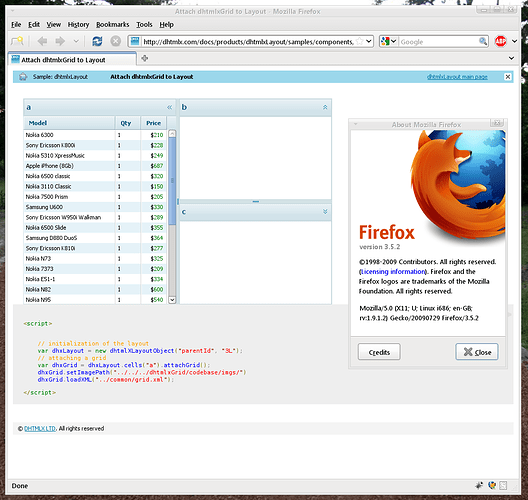Viewport: 528px width, 500px height.
Task: Open About Mozilla Firefox window menu arrow
Action: (x=356, y=124)
